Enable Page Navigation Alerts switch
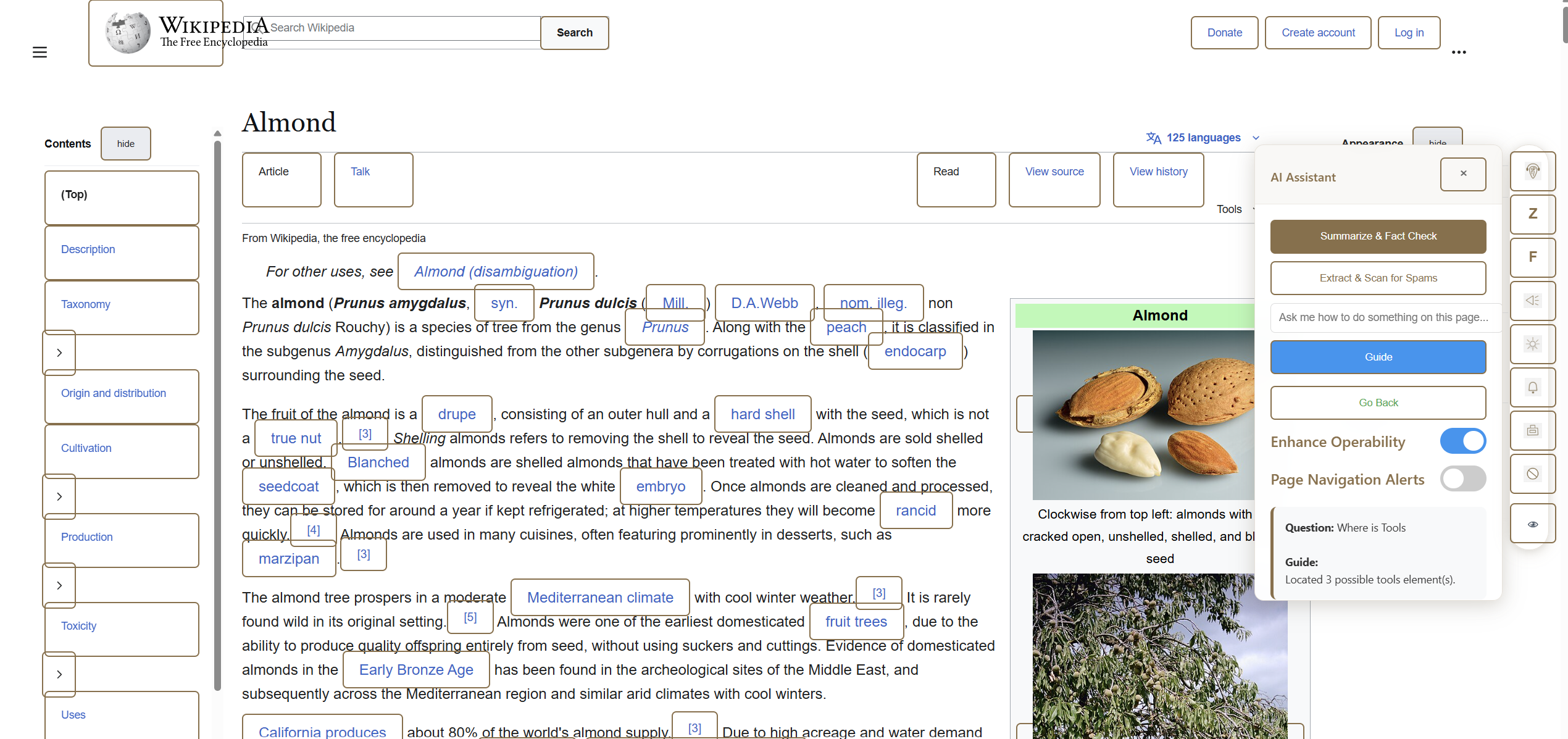The image size is (1568, 739). [x=1462, y=478]
